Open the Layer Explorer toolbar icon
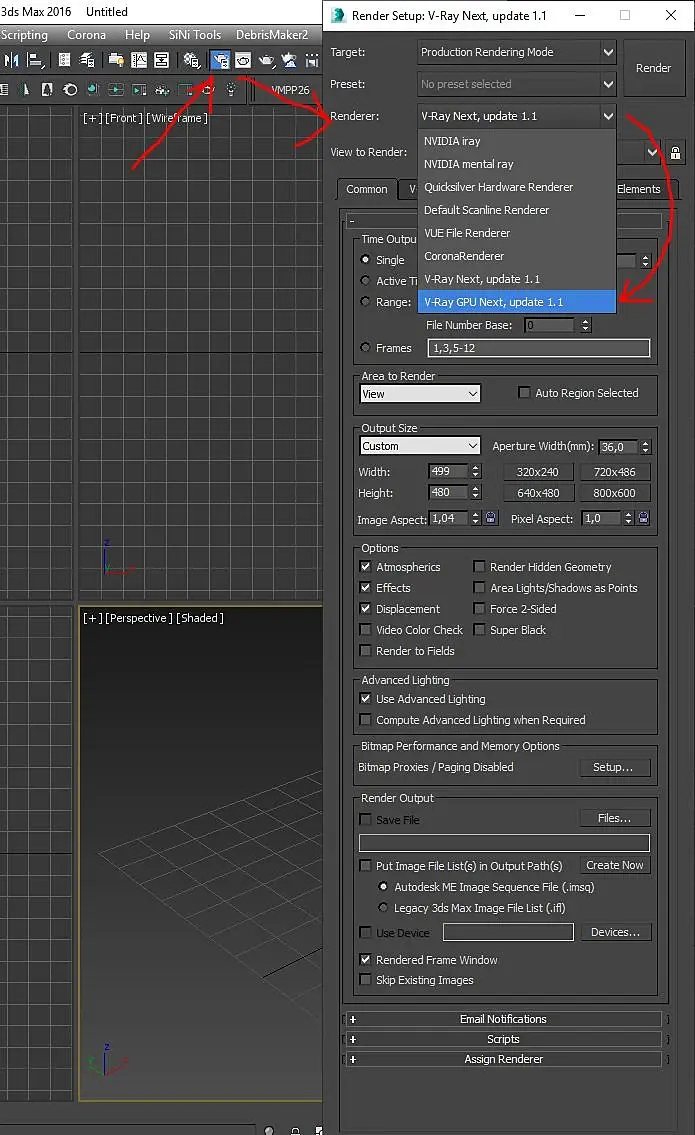695x1135 pixels. pos(87,60)
